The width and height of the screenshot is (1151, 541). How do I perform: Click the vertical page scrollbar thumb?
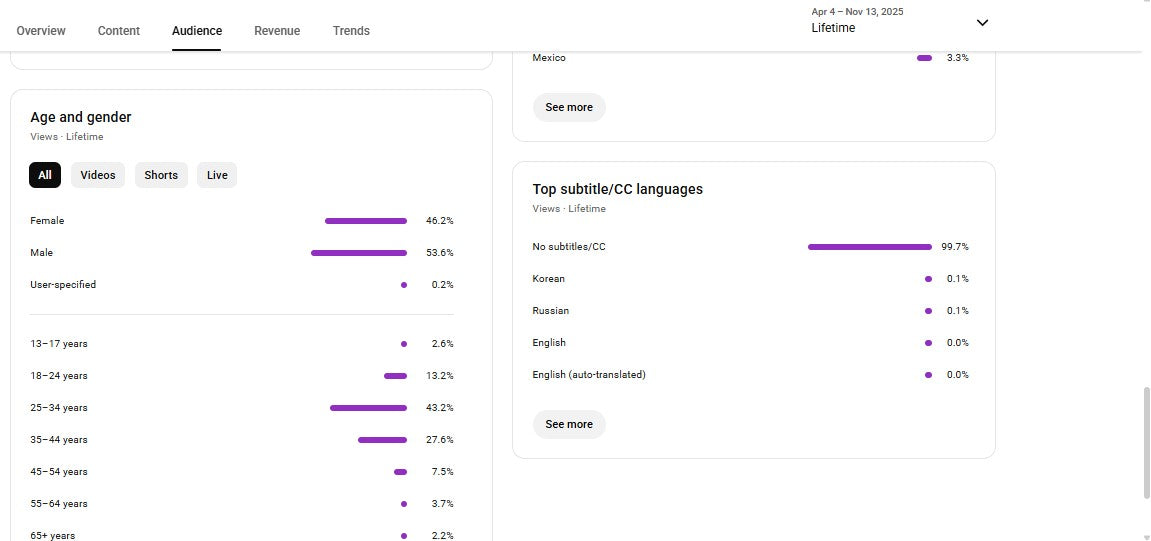point(1146,443)
